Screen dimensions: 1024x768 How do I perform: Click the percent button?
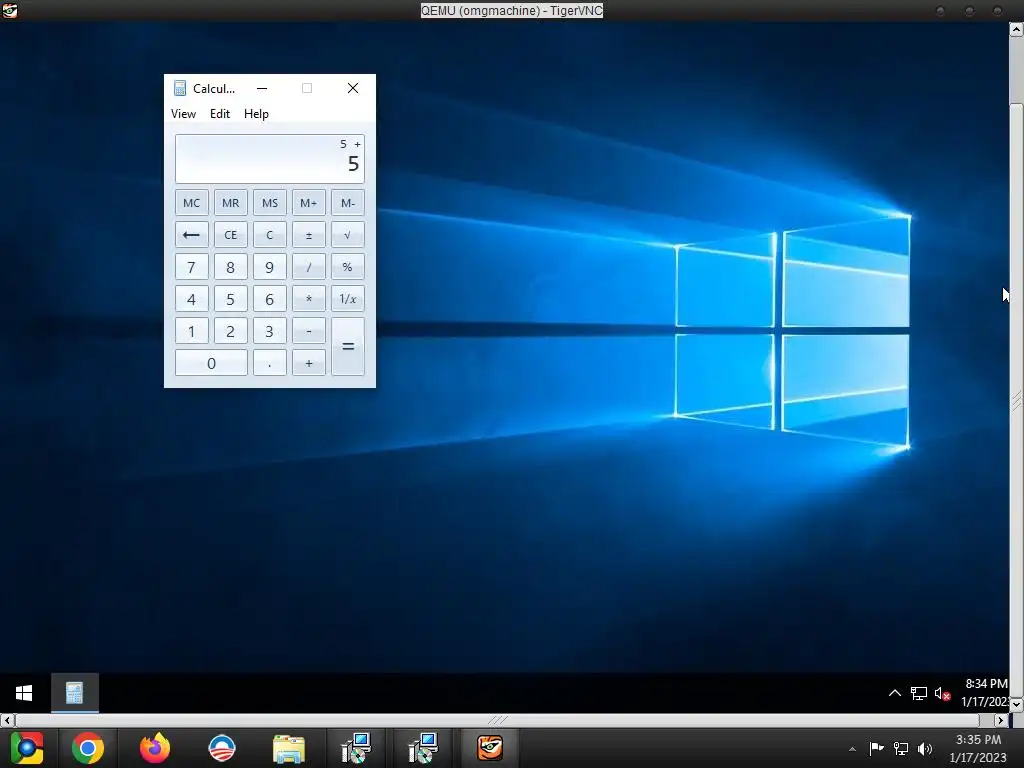[347, 266]
